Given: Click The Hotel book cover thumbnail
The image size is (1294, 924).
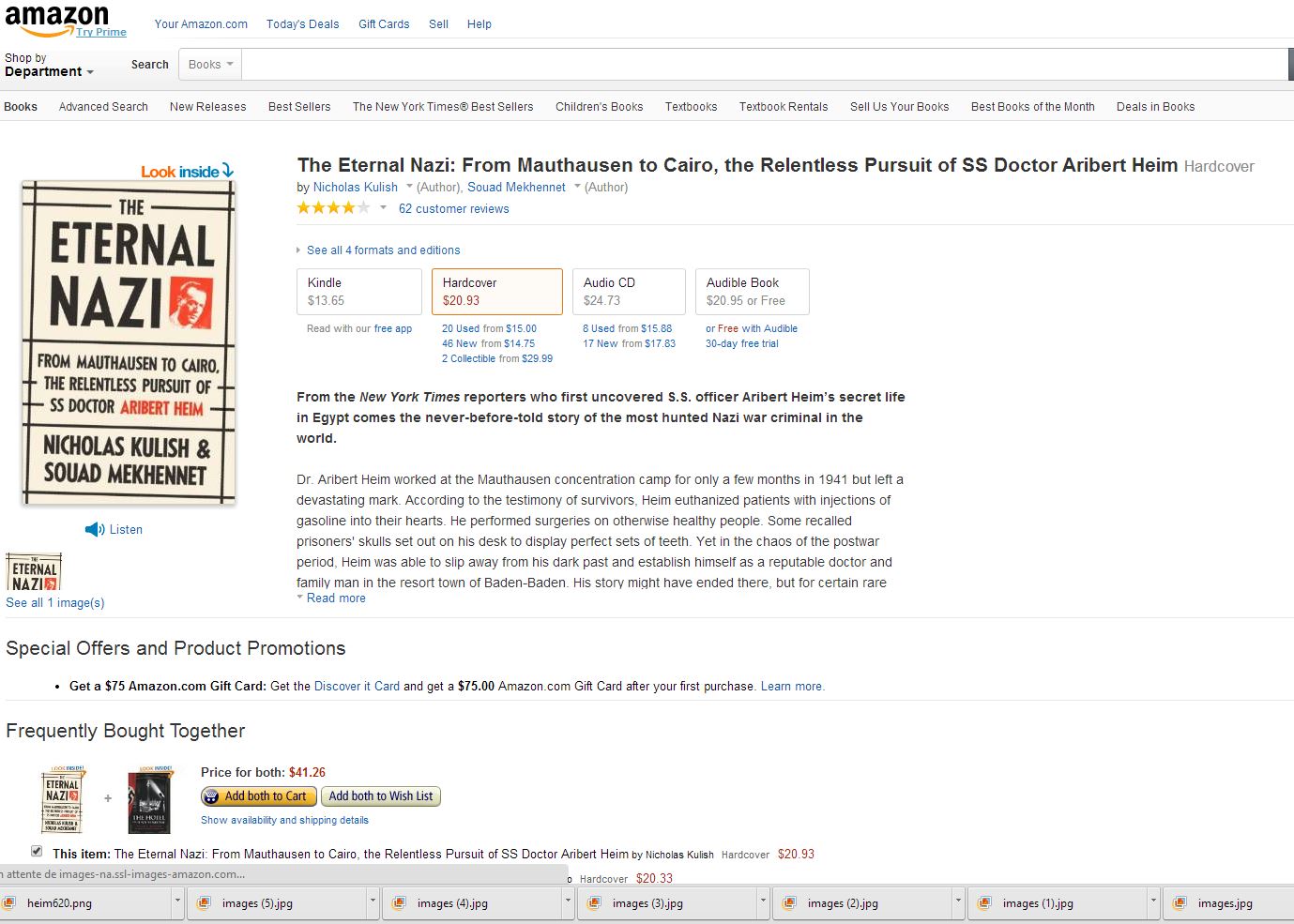Looking at the screenshot, I should pyautogui.click(x=150, y=800).
